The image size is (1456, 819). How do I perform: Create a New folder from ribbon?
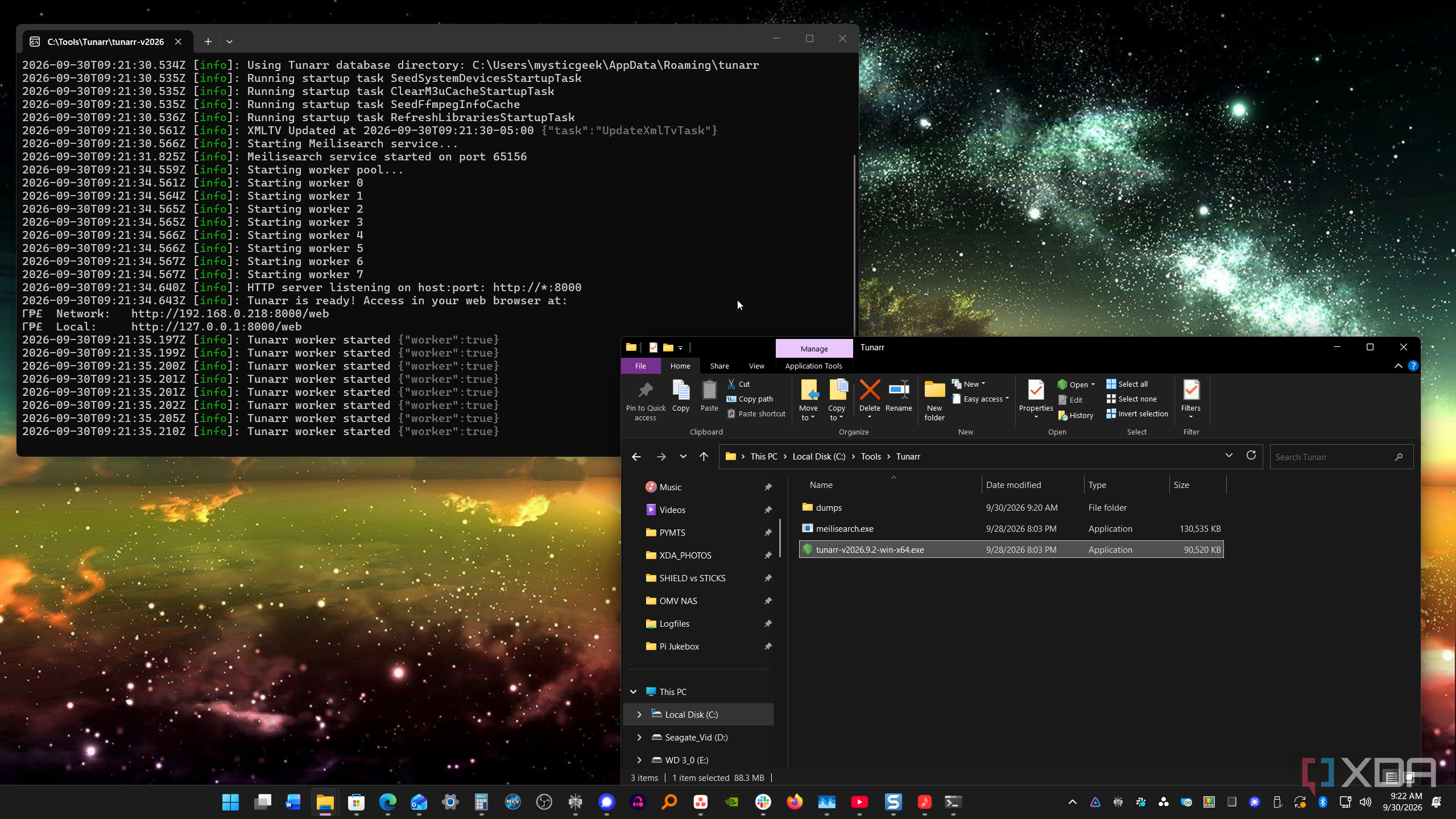point(934,400)
